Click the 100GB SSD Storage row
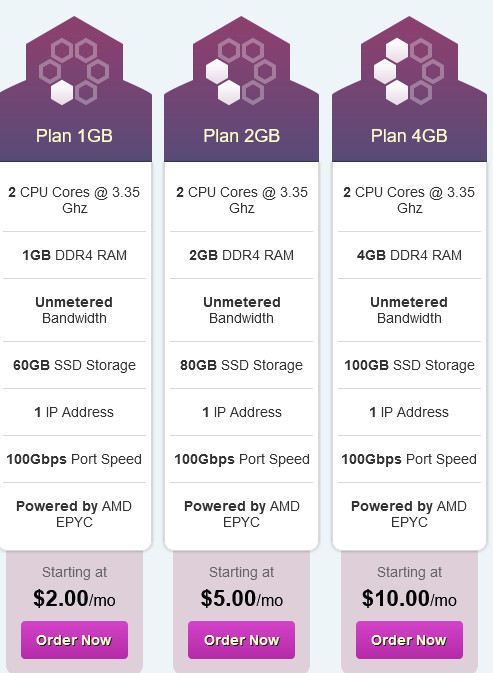The height and width of the screenshot is (673, 493). (x=409, y=365)
